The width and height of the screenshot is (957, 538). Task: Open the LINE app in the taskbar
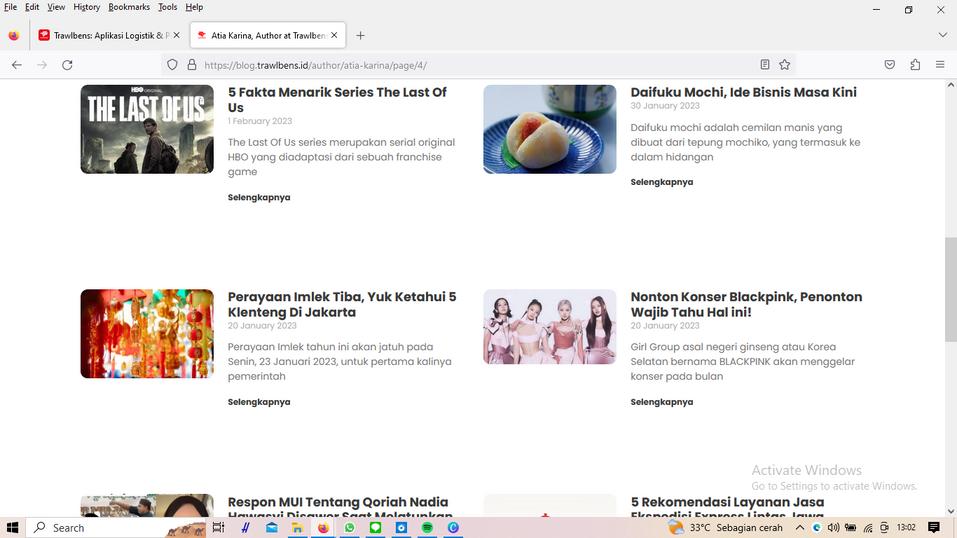click(x=375, y=528)
